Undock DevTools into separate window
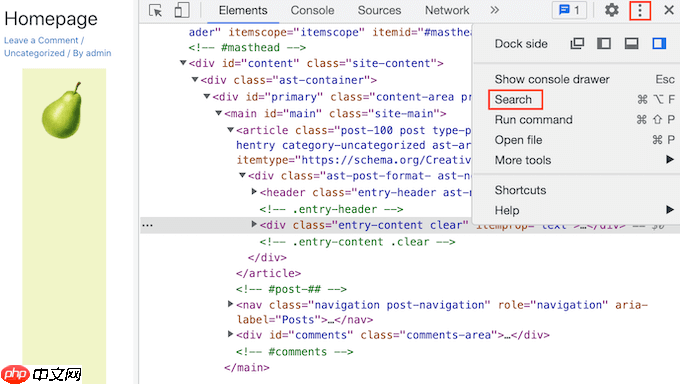This screenshot has width=680, height=384. [x=577, y=43]
